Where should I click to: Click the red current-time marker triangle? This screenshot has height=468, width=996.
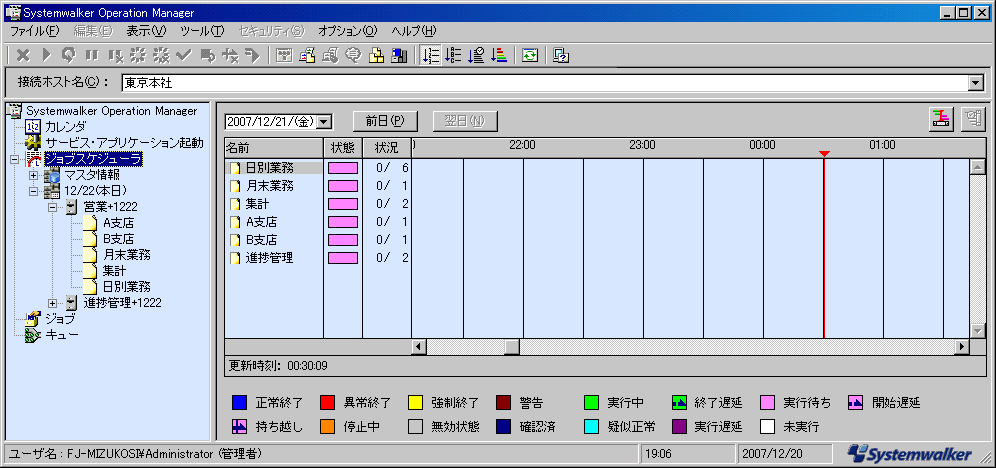(x=824, y=154)
